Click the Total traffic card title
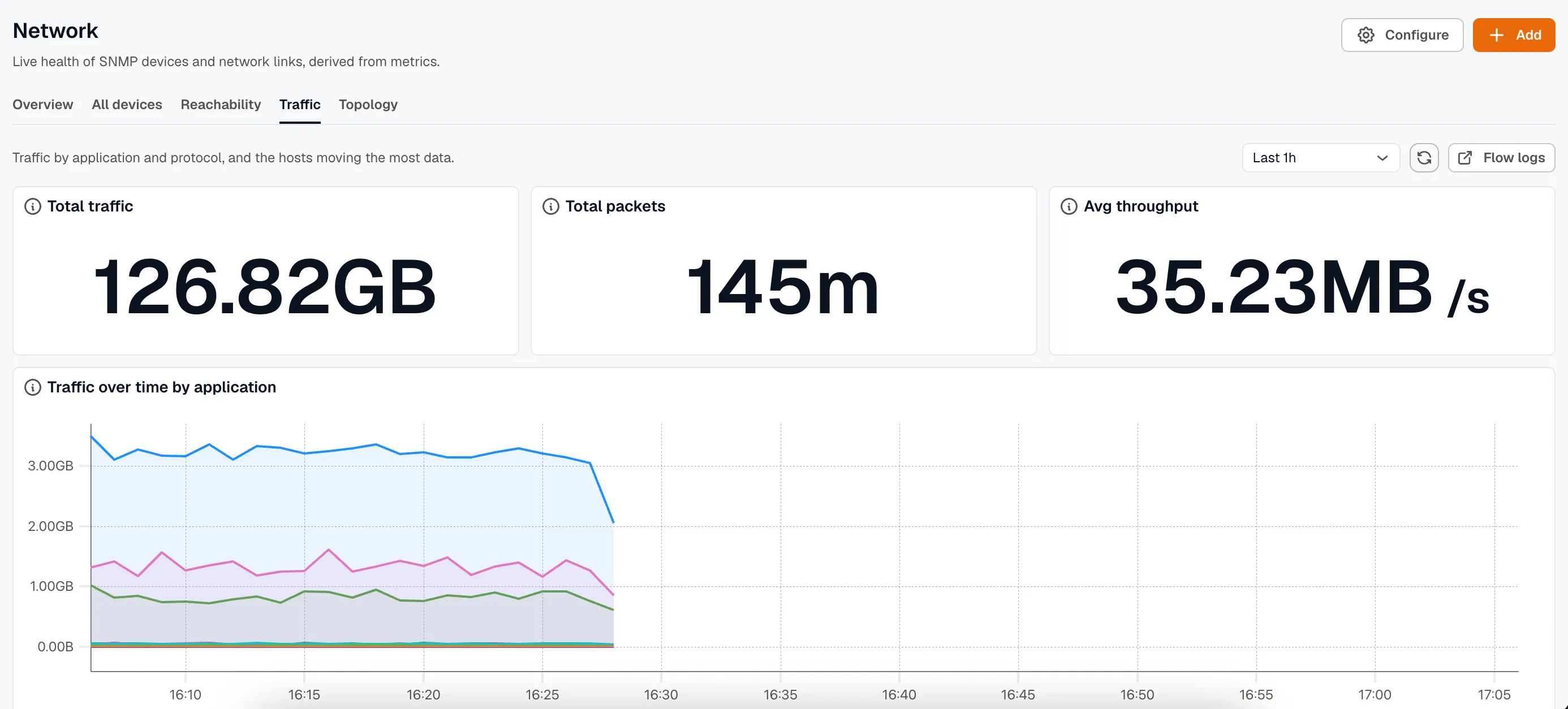 click(90, 206)
